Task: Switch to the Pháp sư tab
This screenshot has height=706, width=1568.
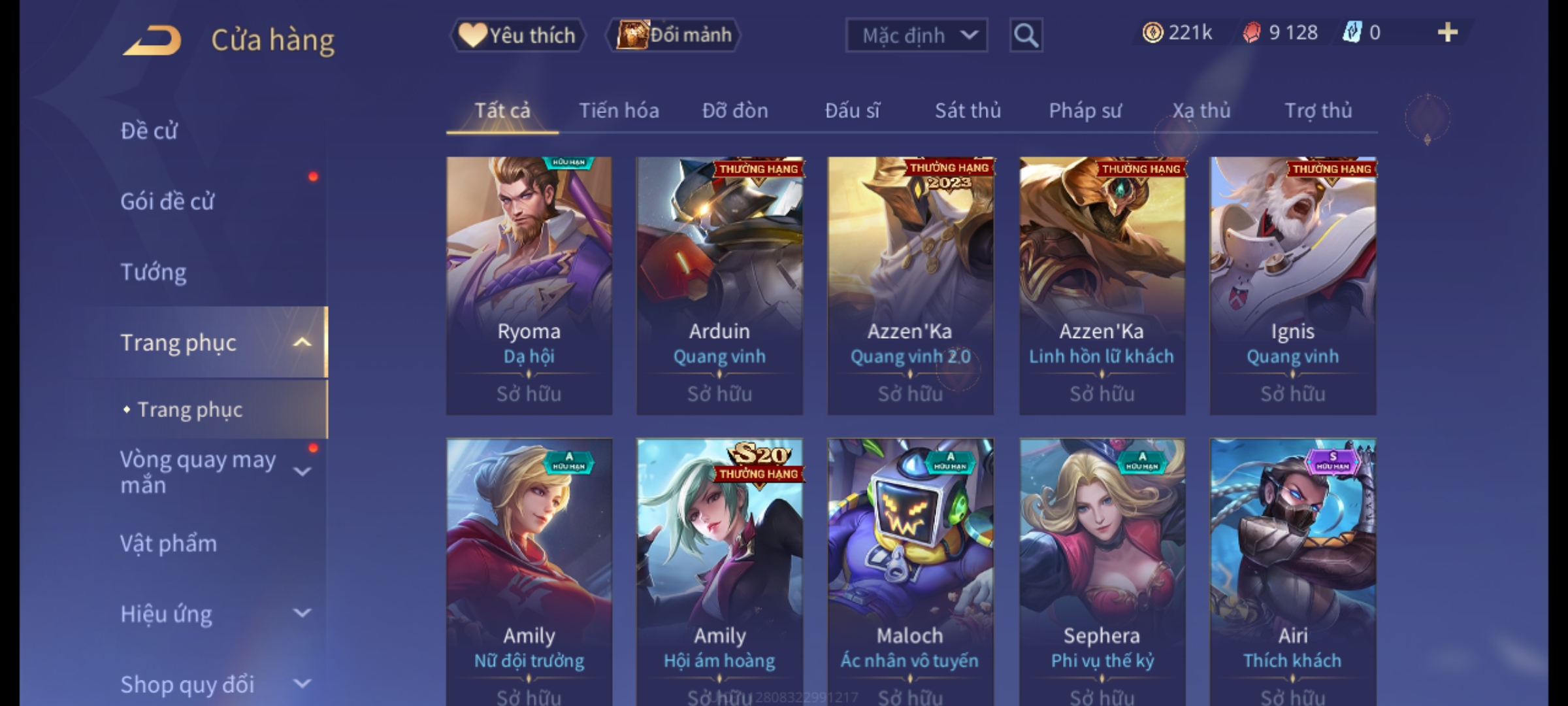Action: [x=1085, y=110]
